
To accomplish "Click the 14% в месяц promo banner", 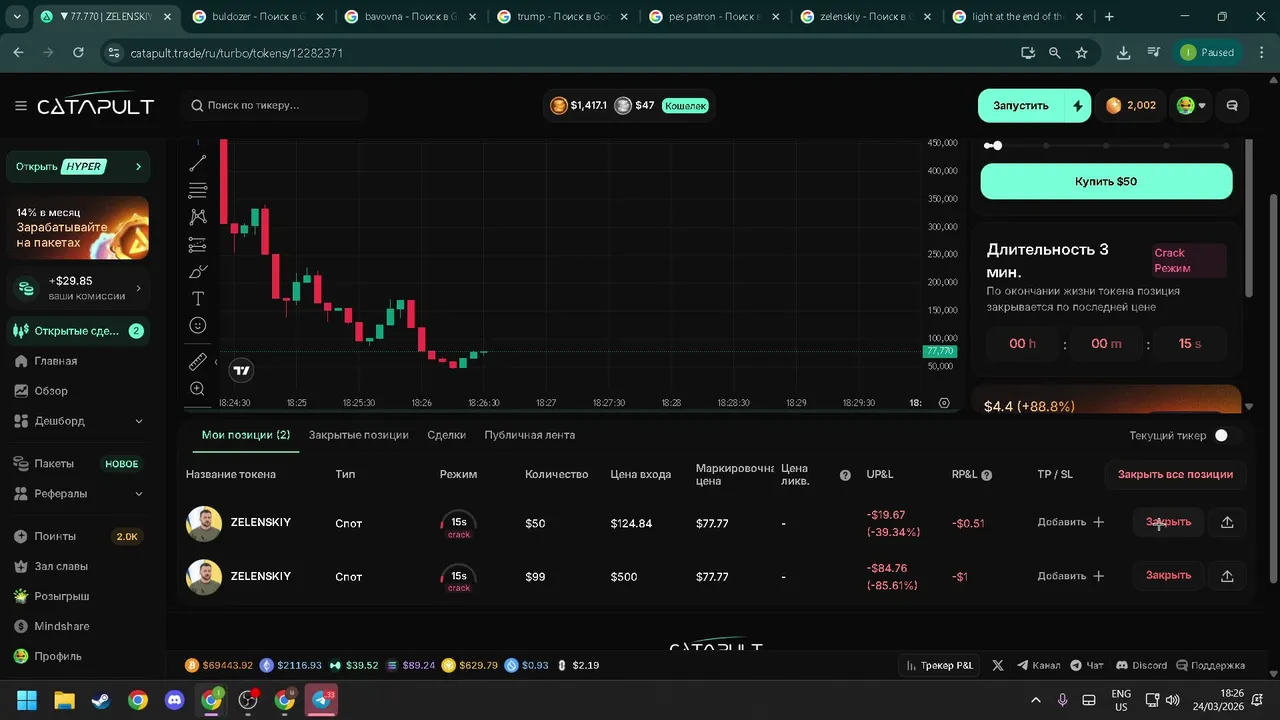I will [78, 227].
